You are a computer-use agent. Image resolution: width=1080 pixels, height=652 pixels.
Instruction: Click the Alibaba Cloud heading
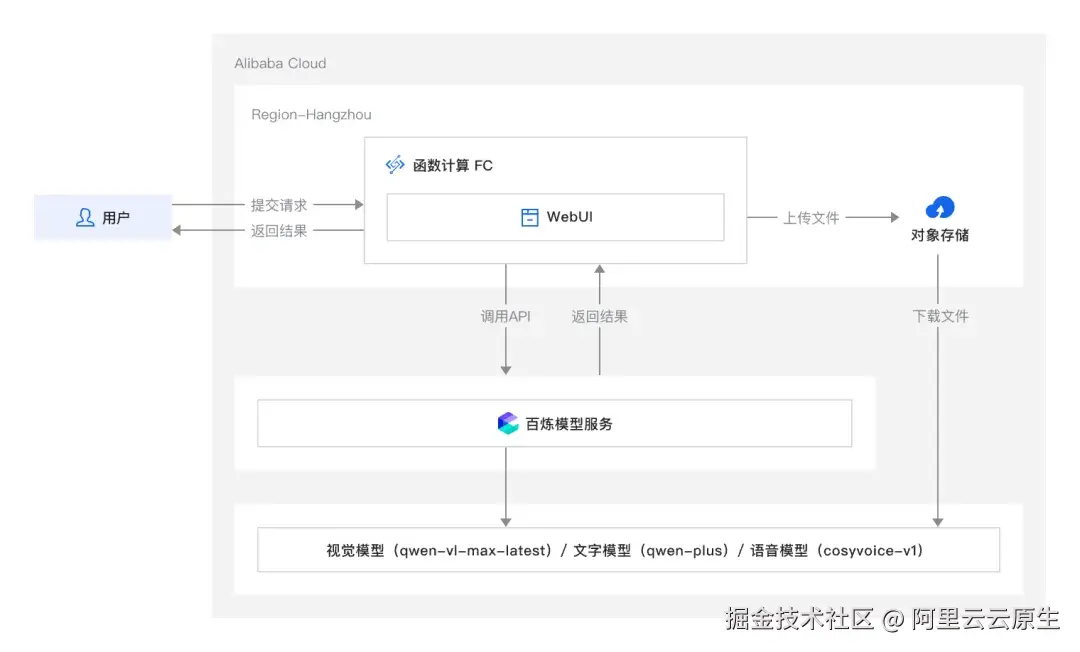point(280,63)
